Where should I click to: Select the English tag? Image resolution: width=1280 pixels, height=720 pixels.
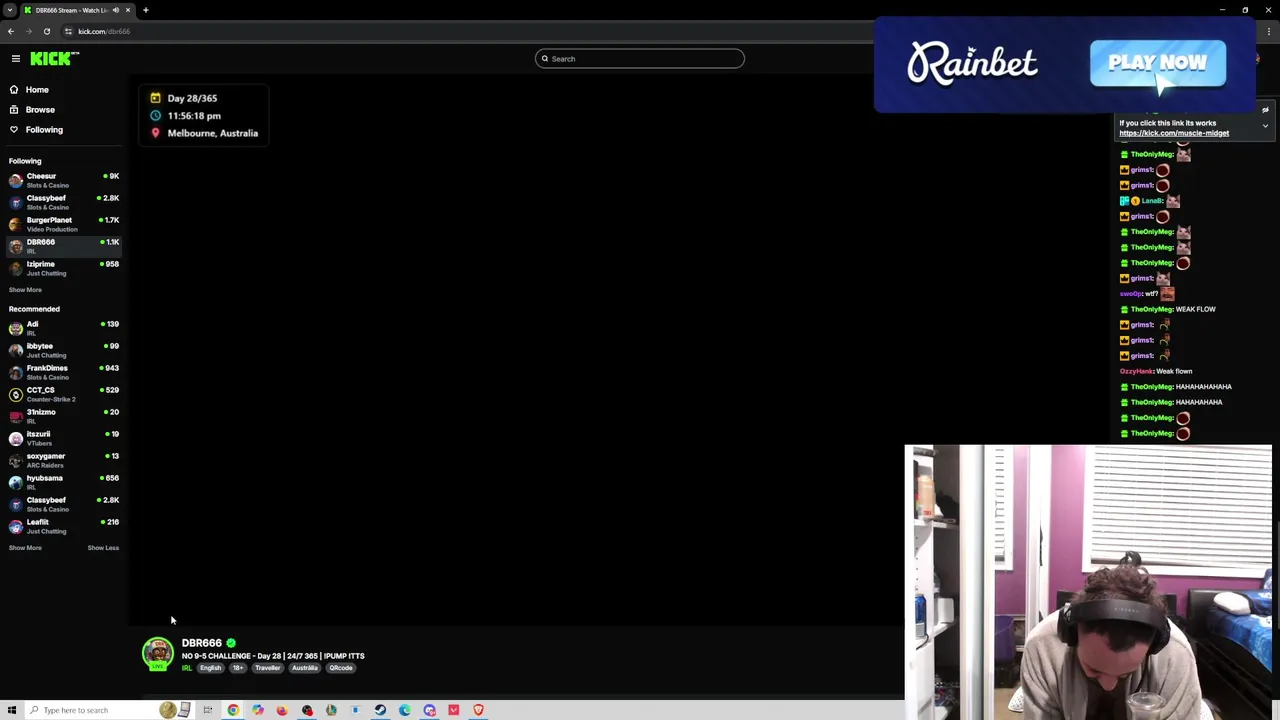pyautogui.click(x=210, y=668)
